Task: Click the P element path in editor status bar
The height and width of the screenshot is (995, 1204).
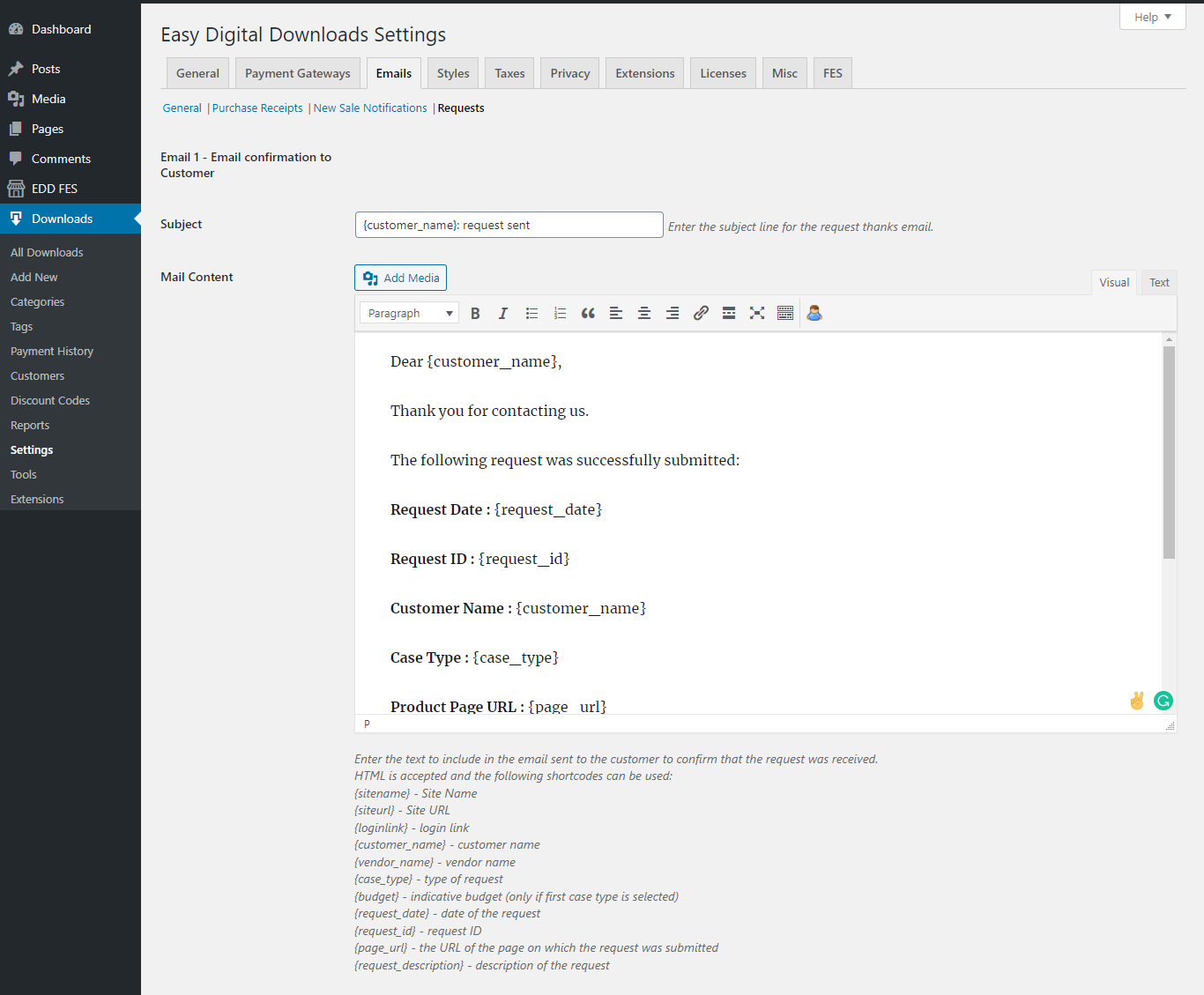Action: pos(367,724)
